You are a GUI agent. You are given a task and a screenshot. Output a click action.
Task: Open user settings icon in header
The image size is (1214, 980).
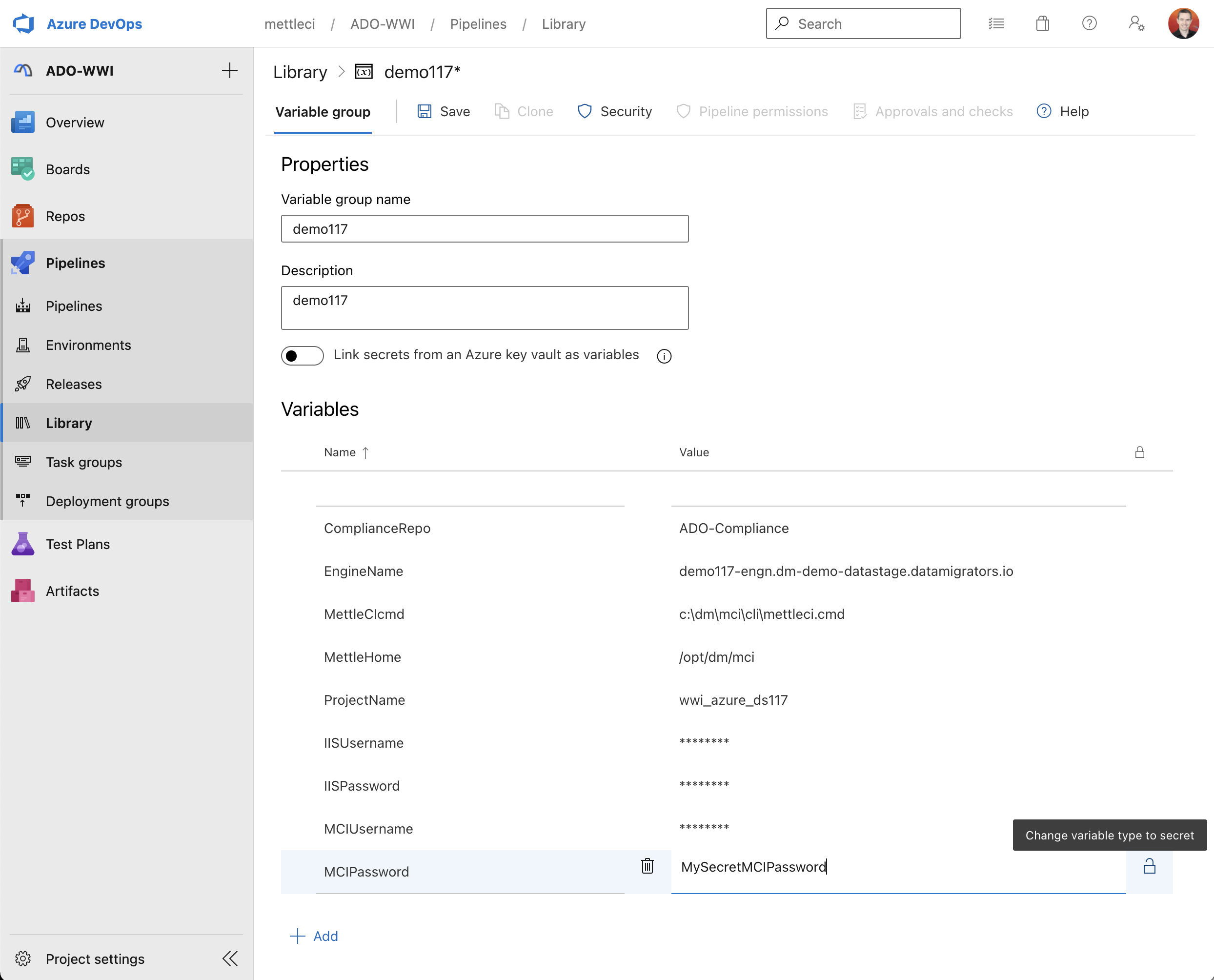coord(1136,24)
